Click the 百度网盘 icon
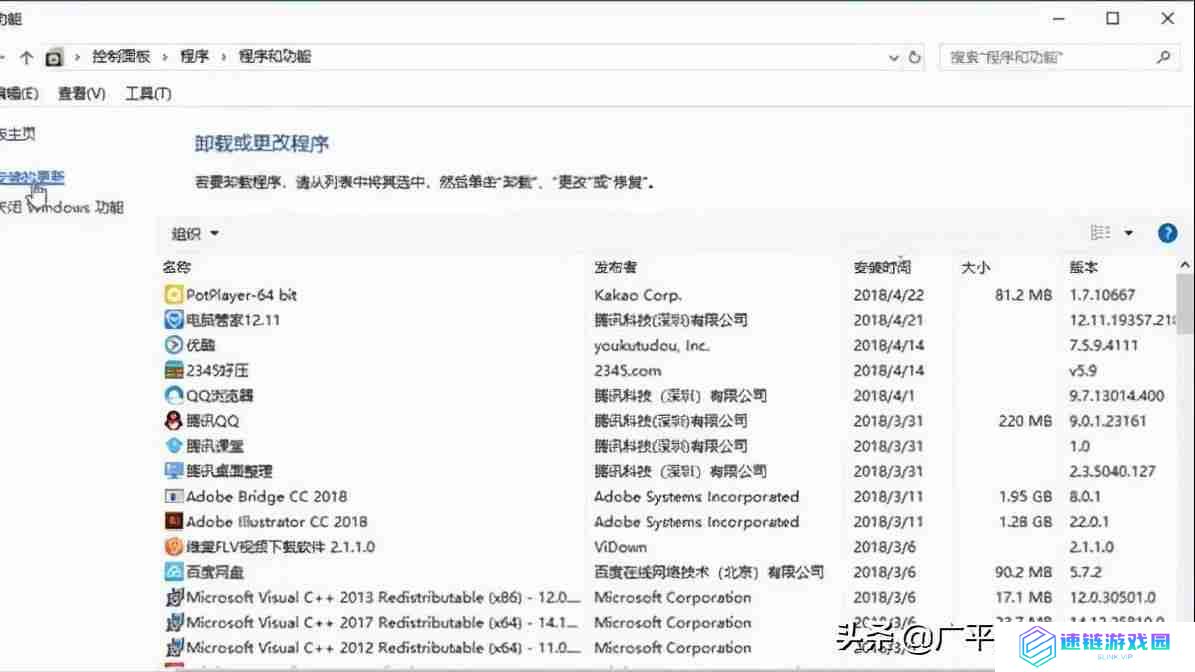The width and height of the screenshot is (1195, 672). (173, 571)
